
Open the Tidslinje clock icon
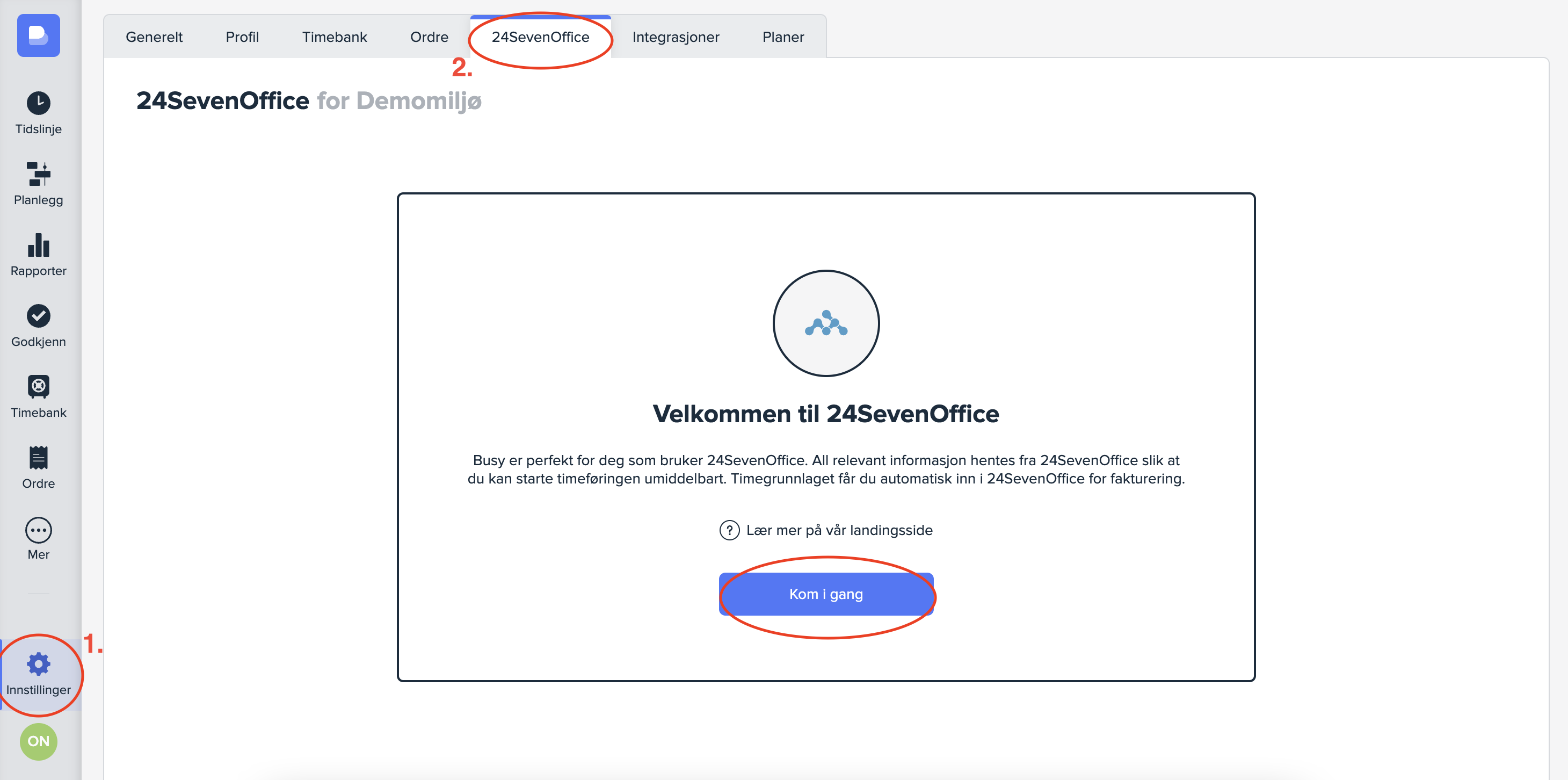(x=38, y=104)
